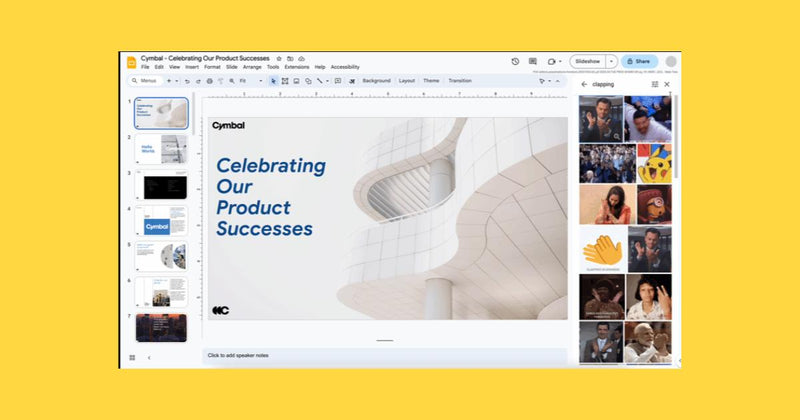The height and width of the screenshot is (420, 800).
Task: Open version history clock icon
Action: coord(515,61)
